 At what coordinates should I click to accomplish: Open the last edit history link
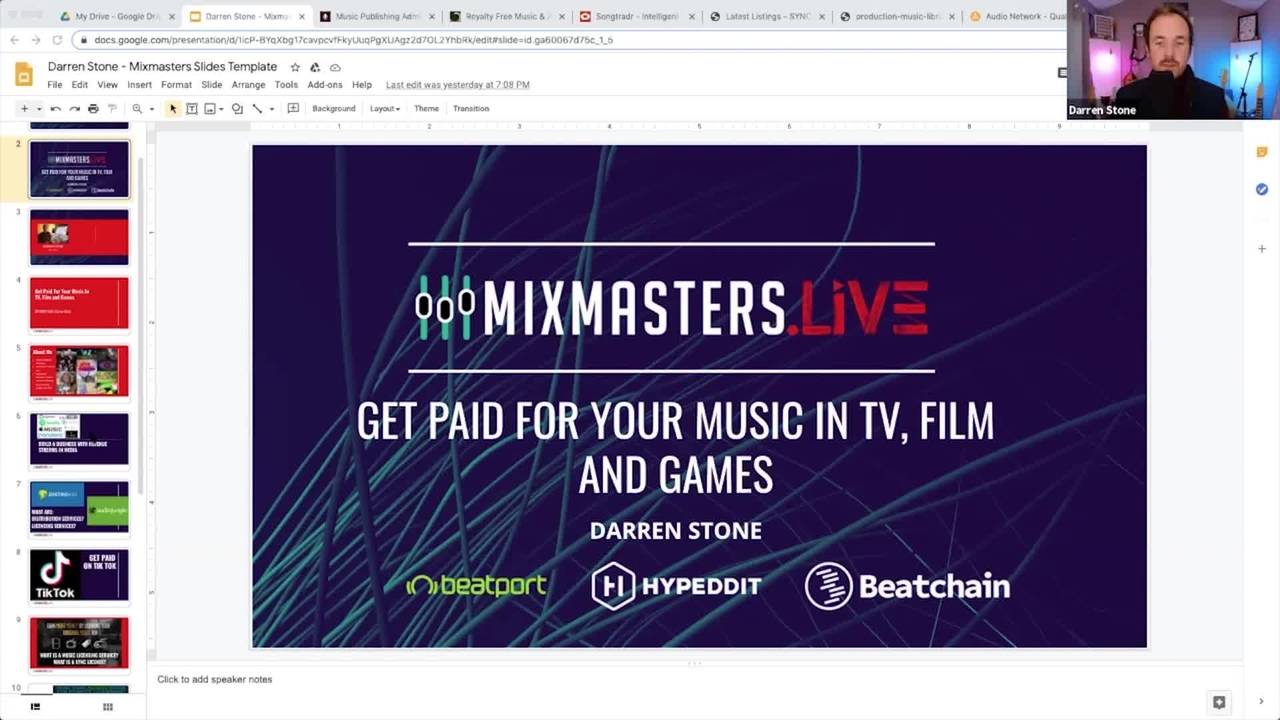click(458, 85)
